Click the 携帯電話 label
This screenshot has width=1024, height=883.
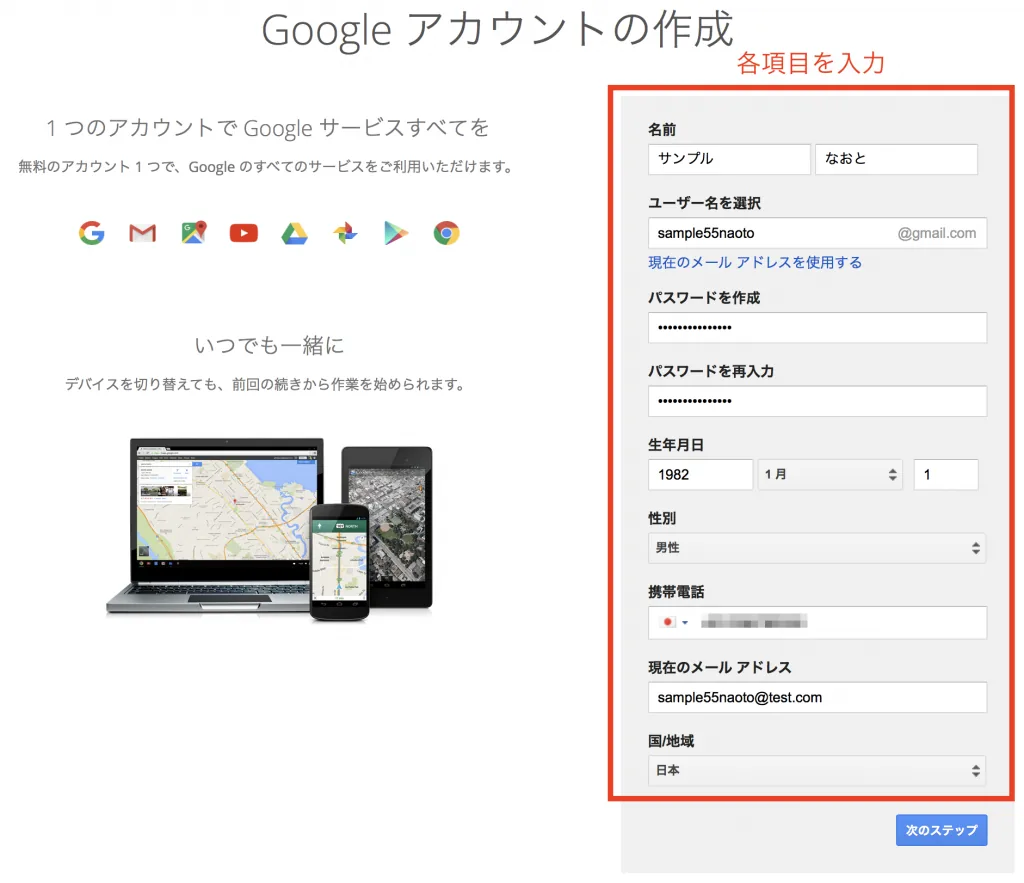pos(676,592)
